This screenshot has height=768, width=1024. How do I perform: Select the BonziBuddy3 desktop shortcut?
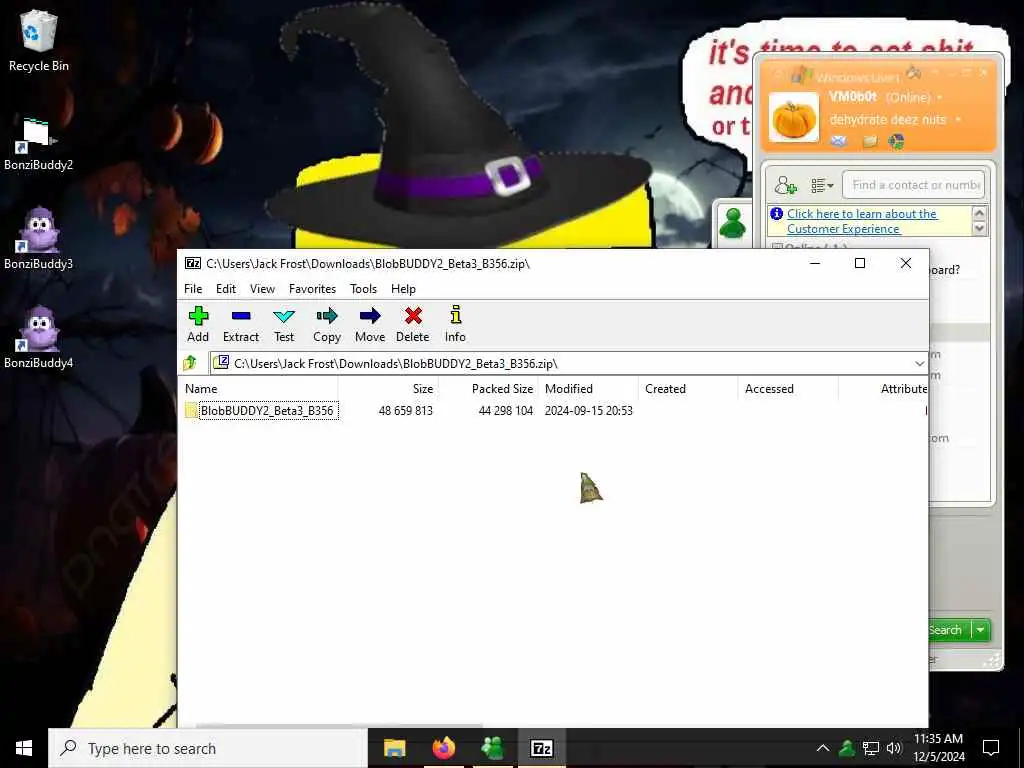coord(38,238)
